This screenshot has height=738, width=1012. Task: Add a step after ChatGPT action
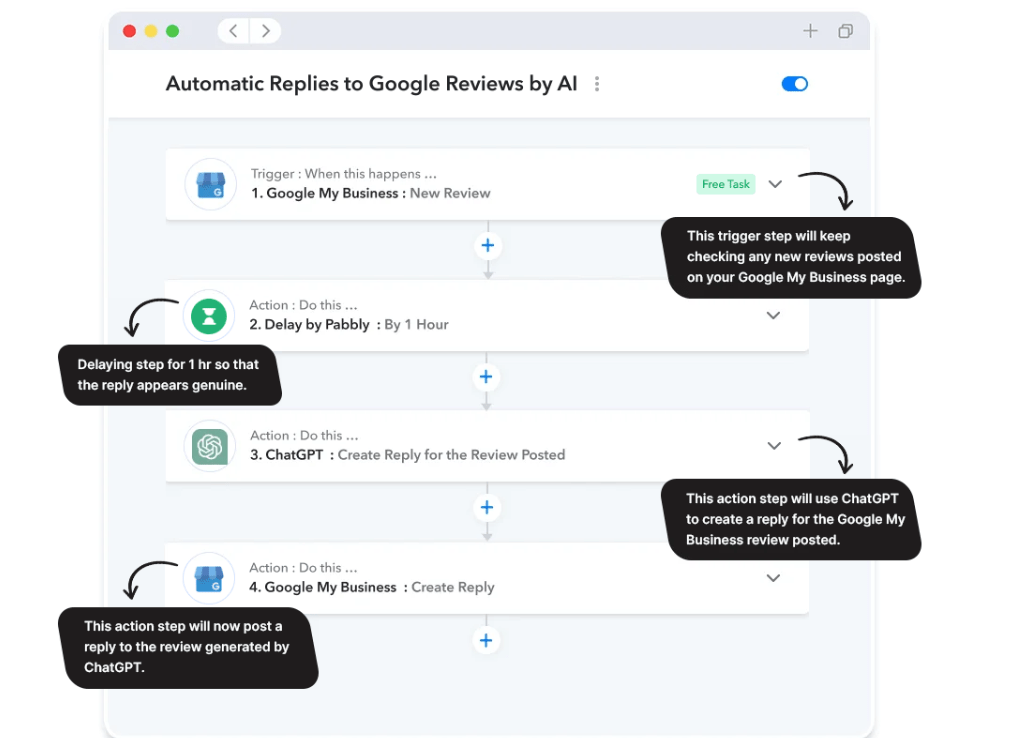coord(487,507)
